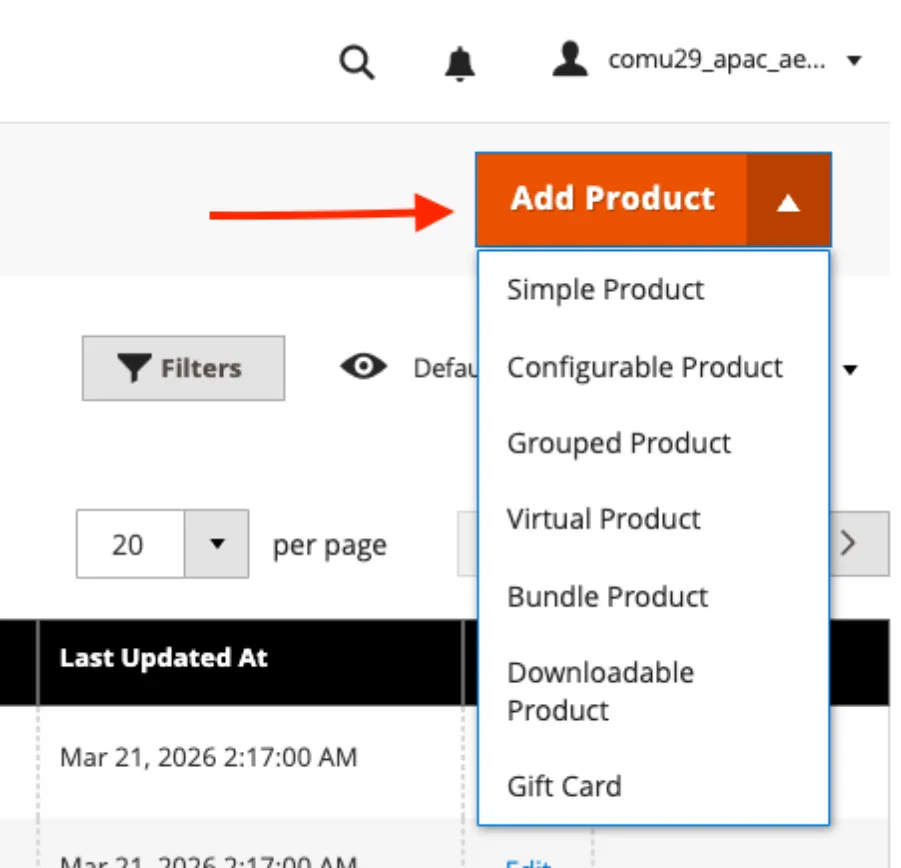The image size is (901, 868).
Task: Sort by Last Updated At column header
Action: (164, 658)
